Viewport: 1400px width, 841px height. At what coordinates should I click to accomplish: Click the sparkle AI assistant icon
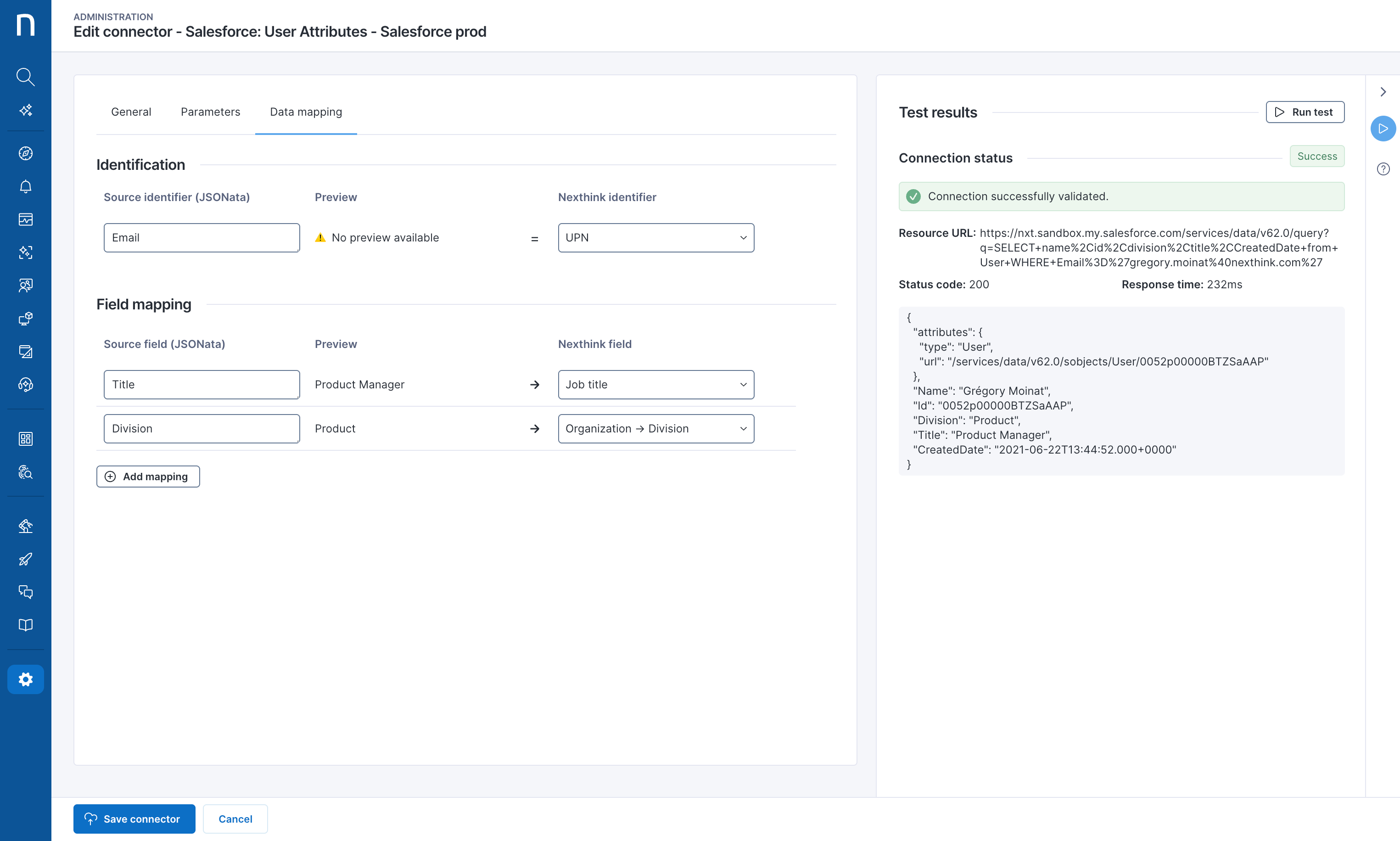coord(26,110)
